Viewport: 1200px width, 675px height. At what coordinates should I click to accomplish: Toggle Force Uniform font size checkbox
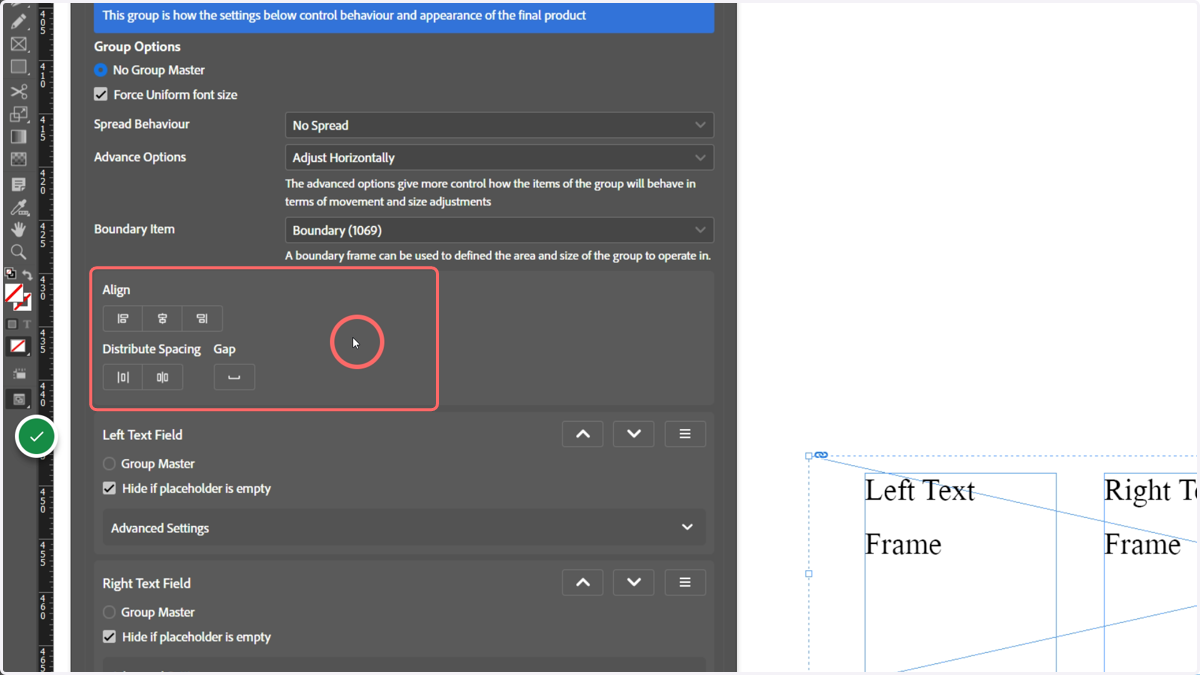(x=101, y=94)
